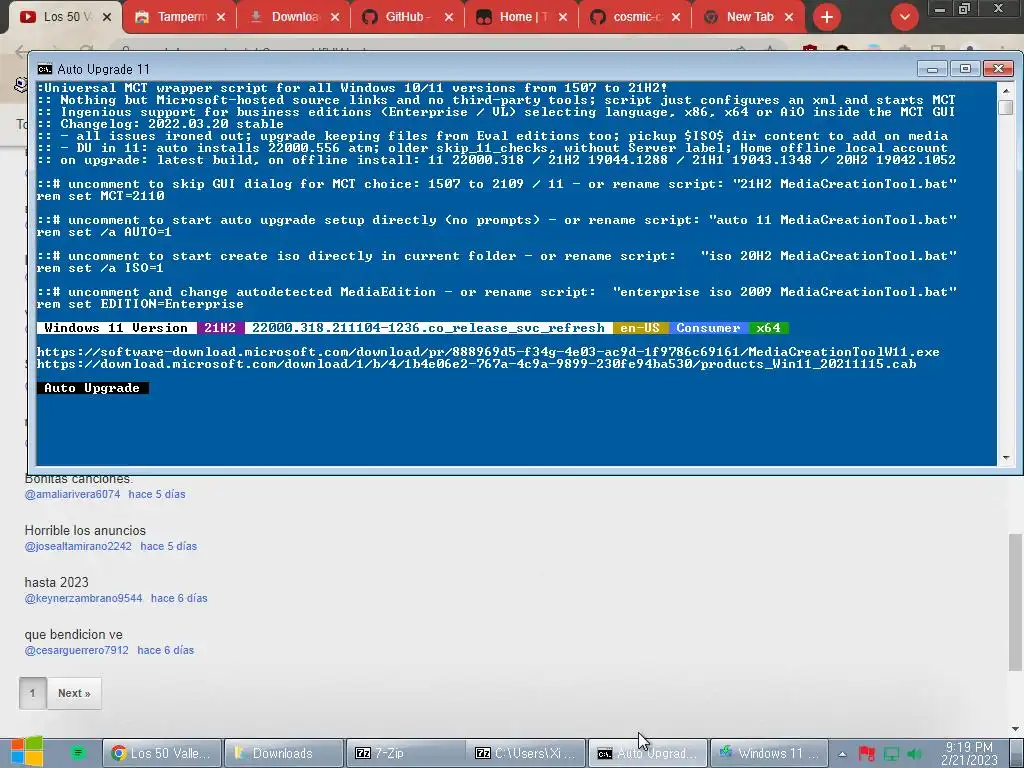Go to the Next comments page
The height and width of the screenshot is (768, 1024).
(x=74, y=693)
